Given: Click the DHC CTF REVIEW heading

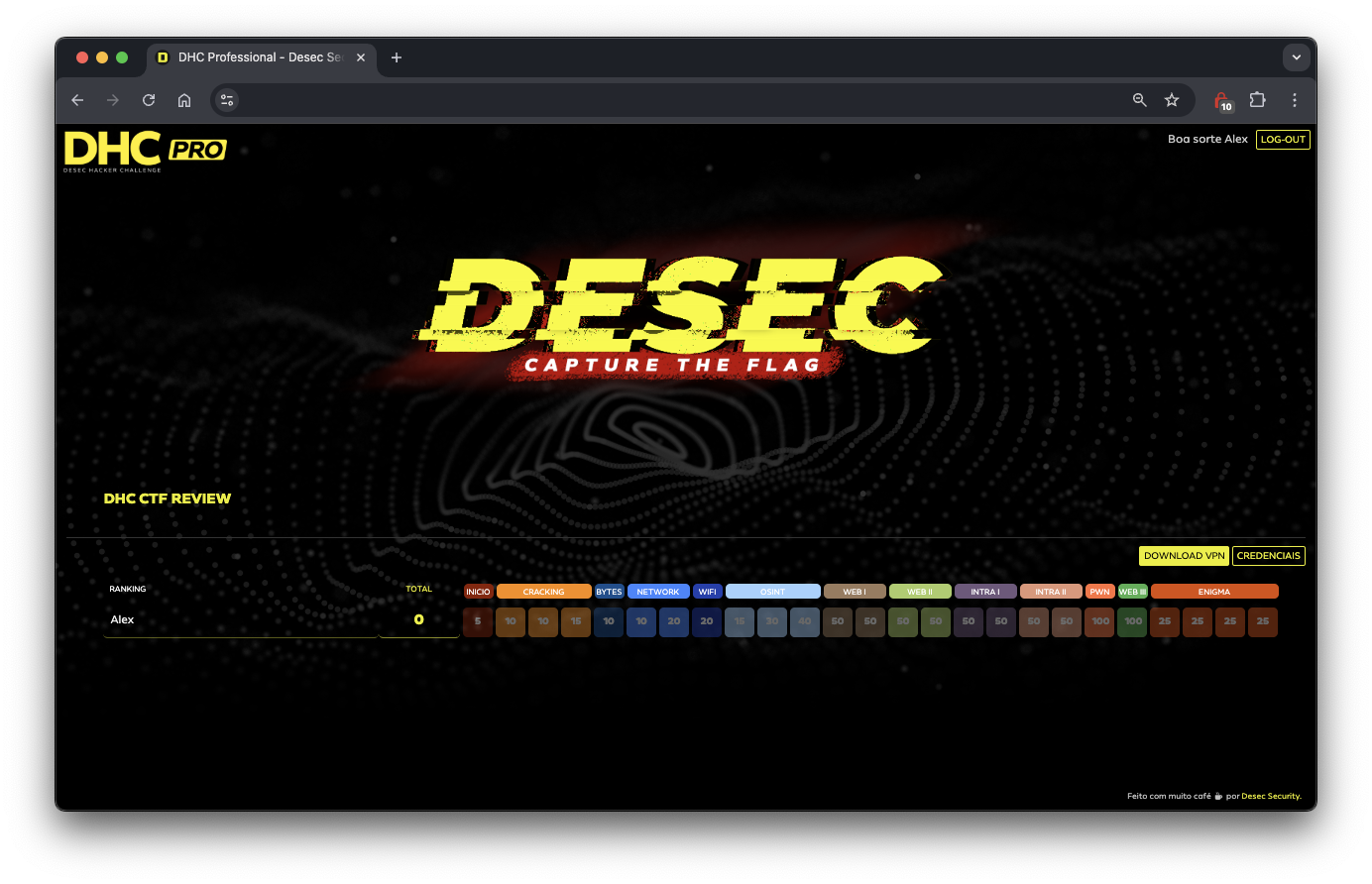Looking at the screenshot, I should click(x=168, y=498).
